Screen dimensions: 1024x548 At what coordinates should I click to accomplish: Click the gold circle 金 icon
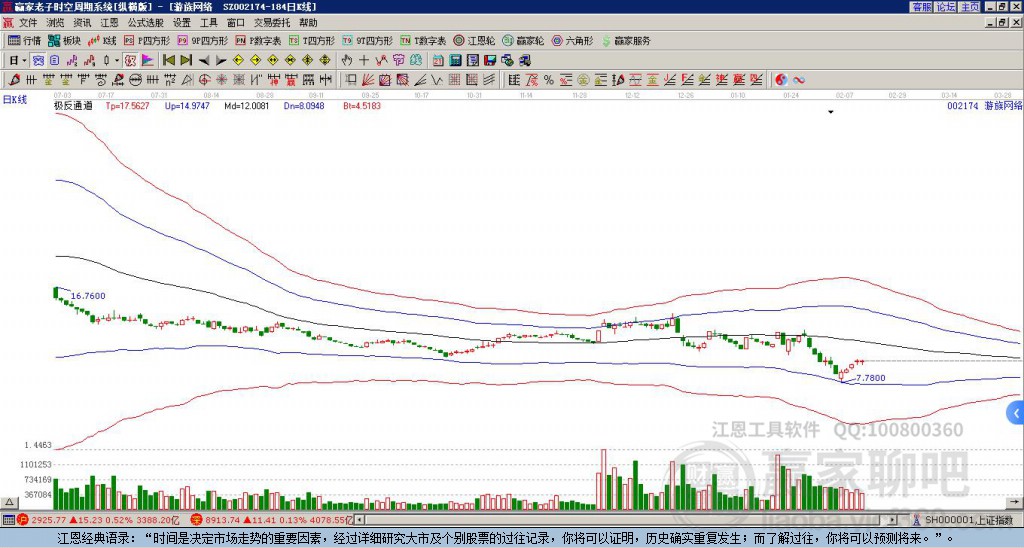(x=583, y=80)
